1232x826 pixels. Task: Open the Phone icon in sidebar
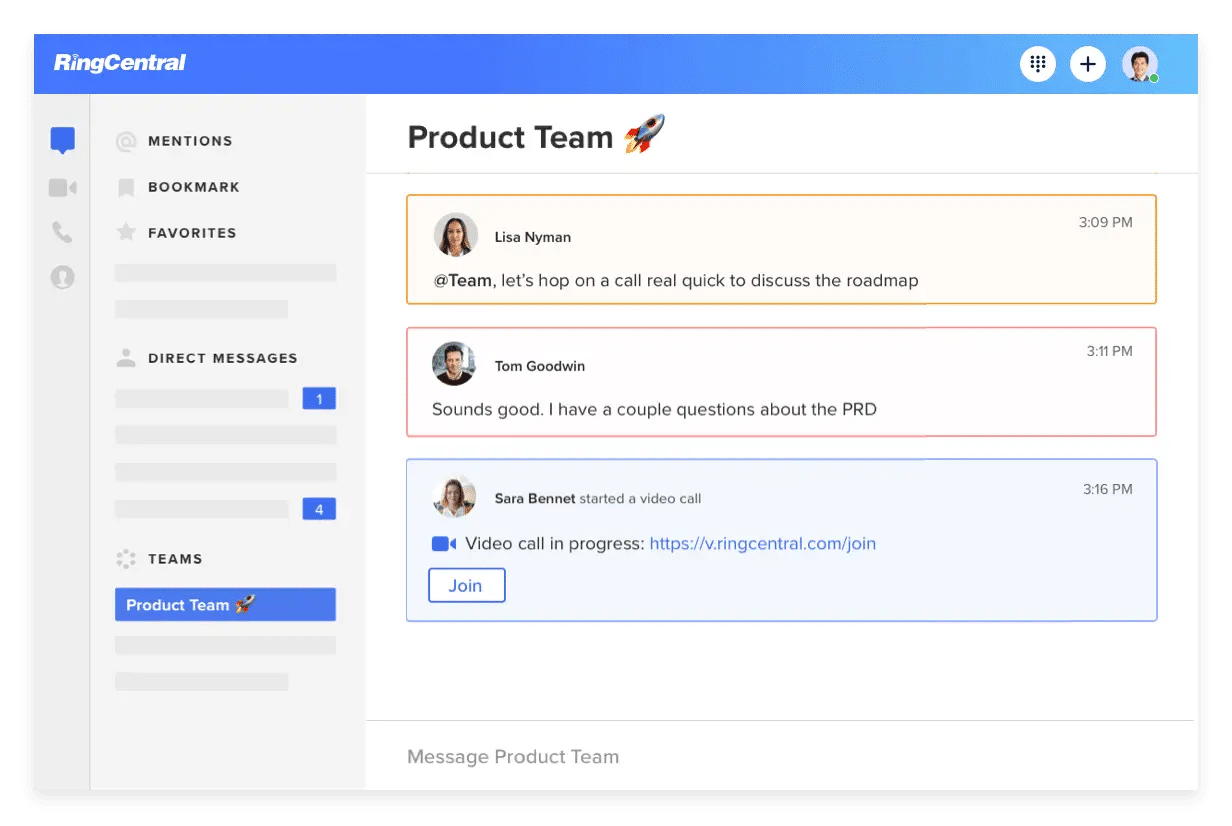click(x=62, y=233)
